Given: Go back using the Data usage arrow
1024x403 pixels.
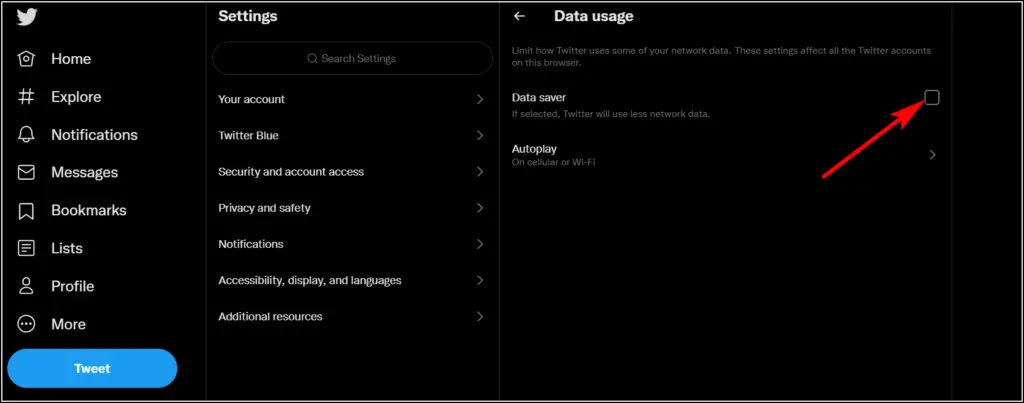Looking at the screenshot, I should point(519,16).
